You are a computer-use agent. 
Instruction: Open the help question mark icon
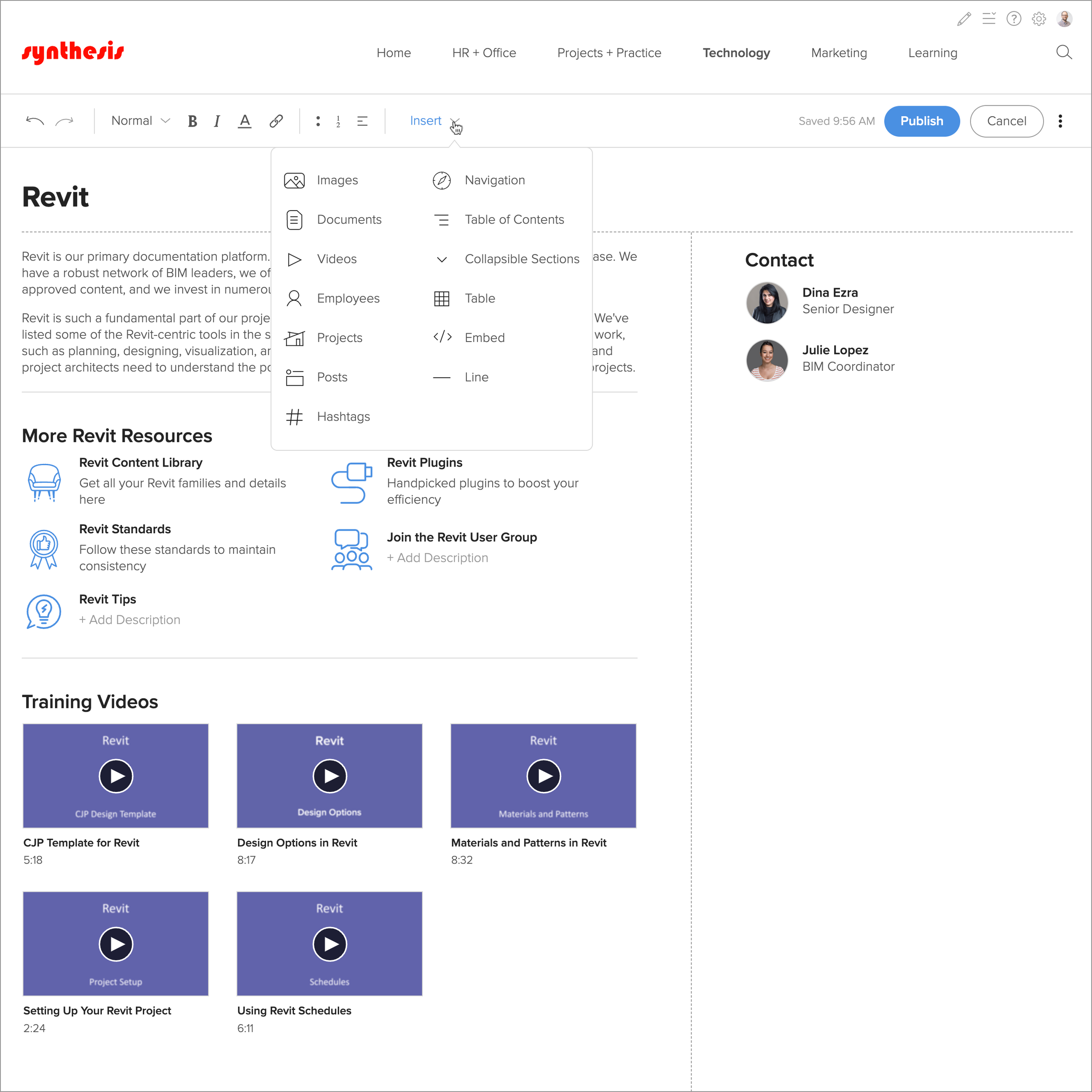[x=1013, y=19]
